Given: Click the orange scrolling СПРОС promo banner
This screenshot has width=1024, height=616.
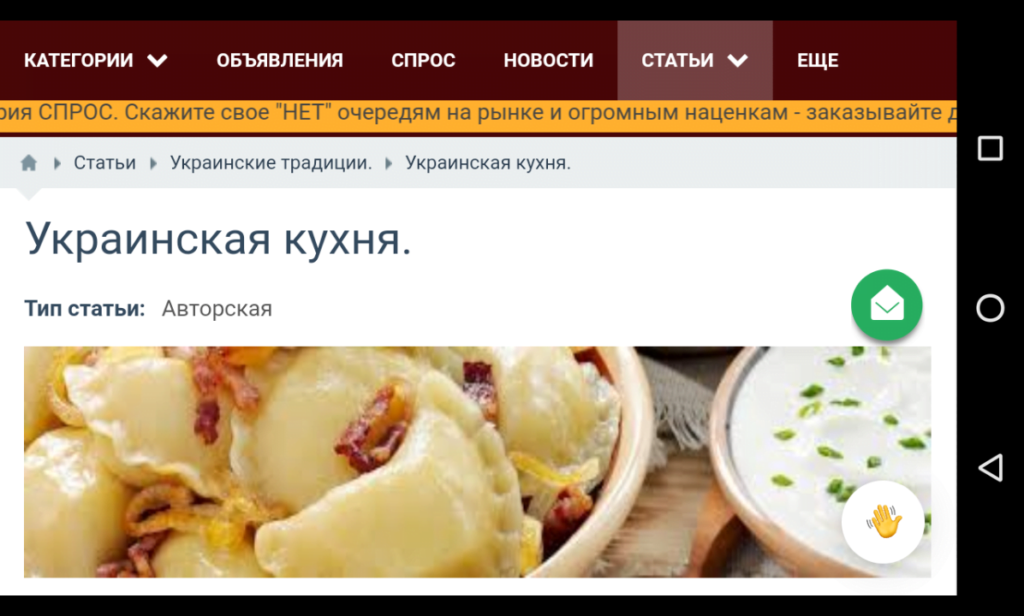Looking at the screenshot, I should 478,113.
